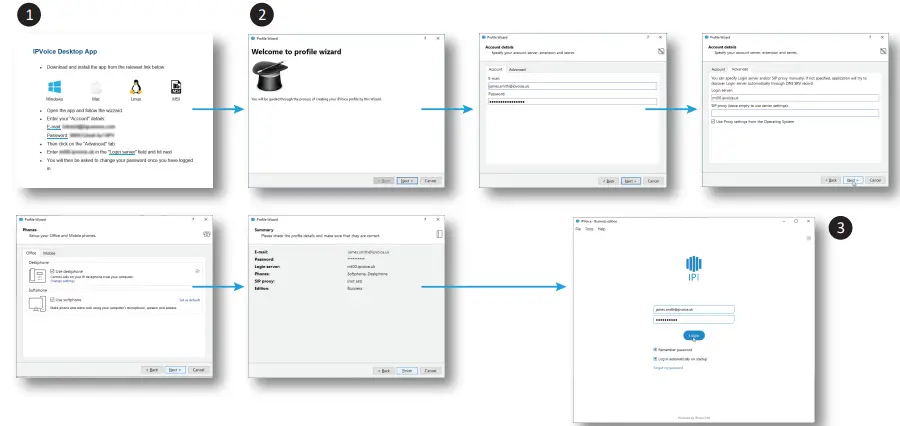Click the empty SIP proxy input field
The image size is (900, 426).
click(x=795, y=113)
